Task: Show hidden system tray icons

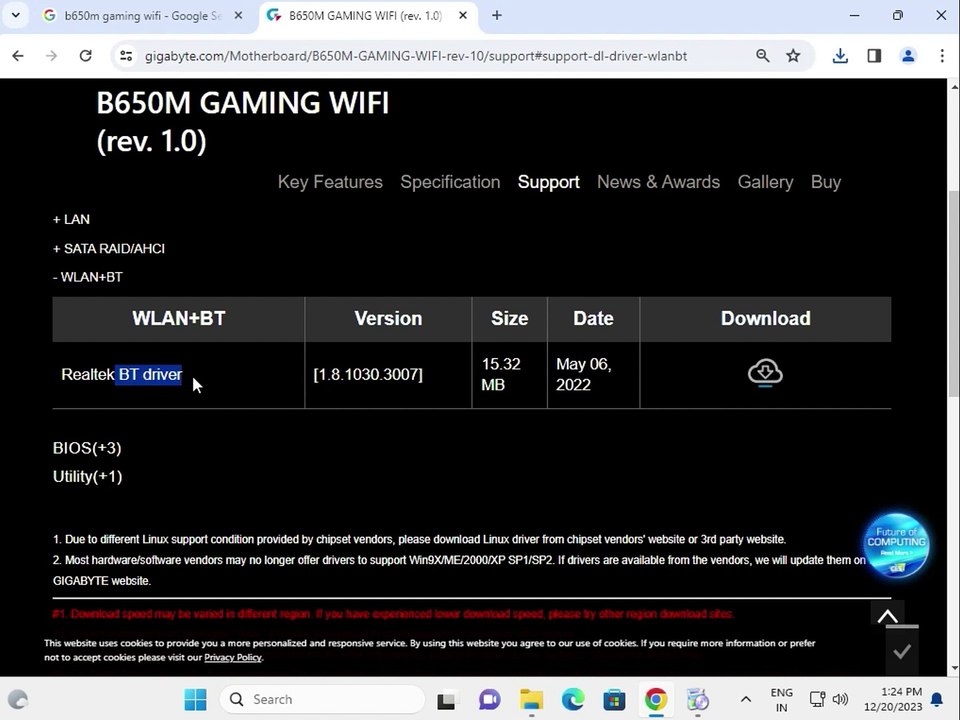Action: [746, 699]
